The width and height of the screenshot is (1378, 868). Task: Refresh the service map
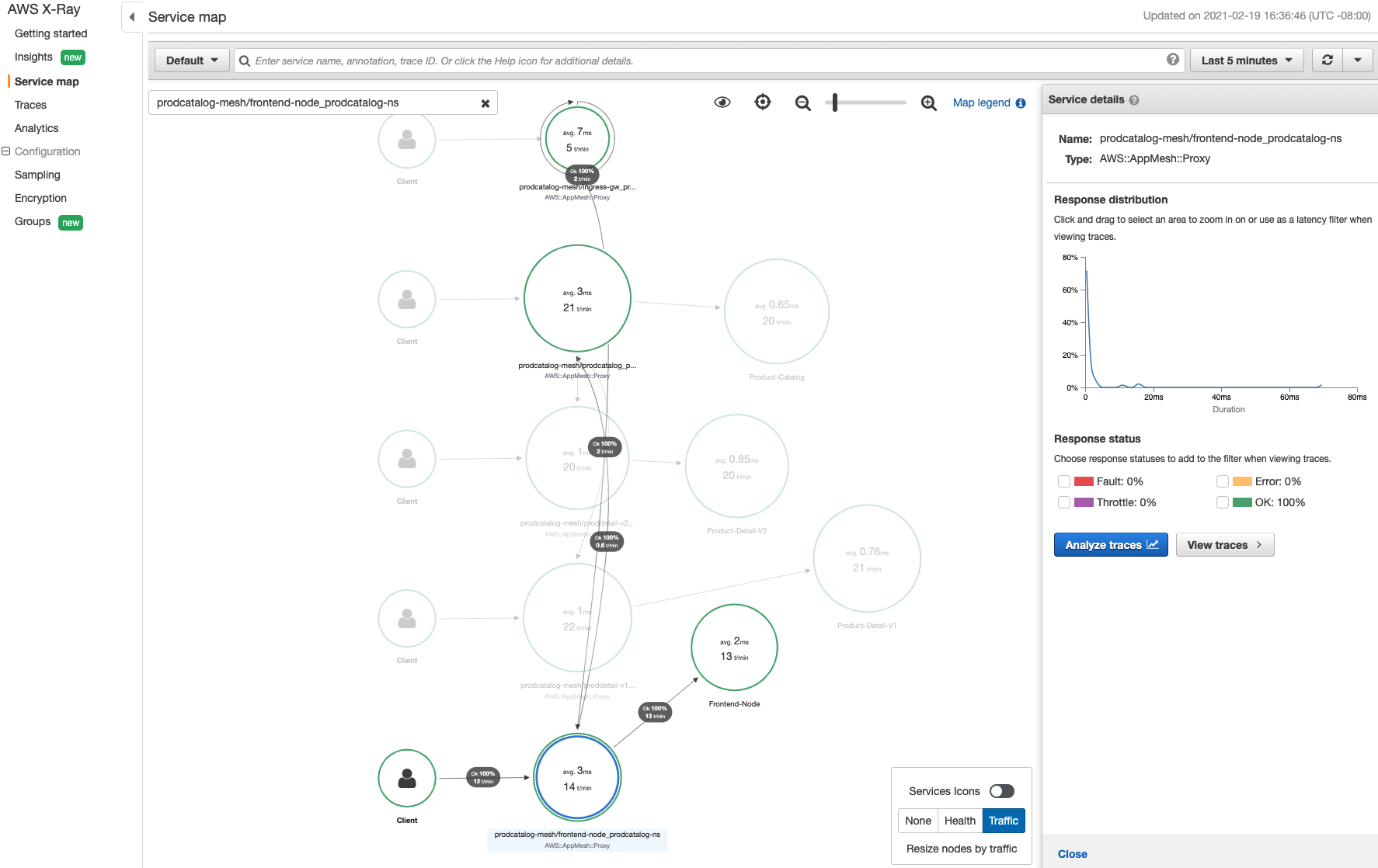point(1328,60)
